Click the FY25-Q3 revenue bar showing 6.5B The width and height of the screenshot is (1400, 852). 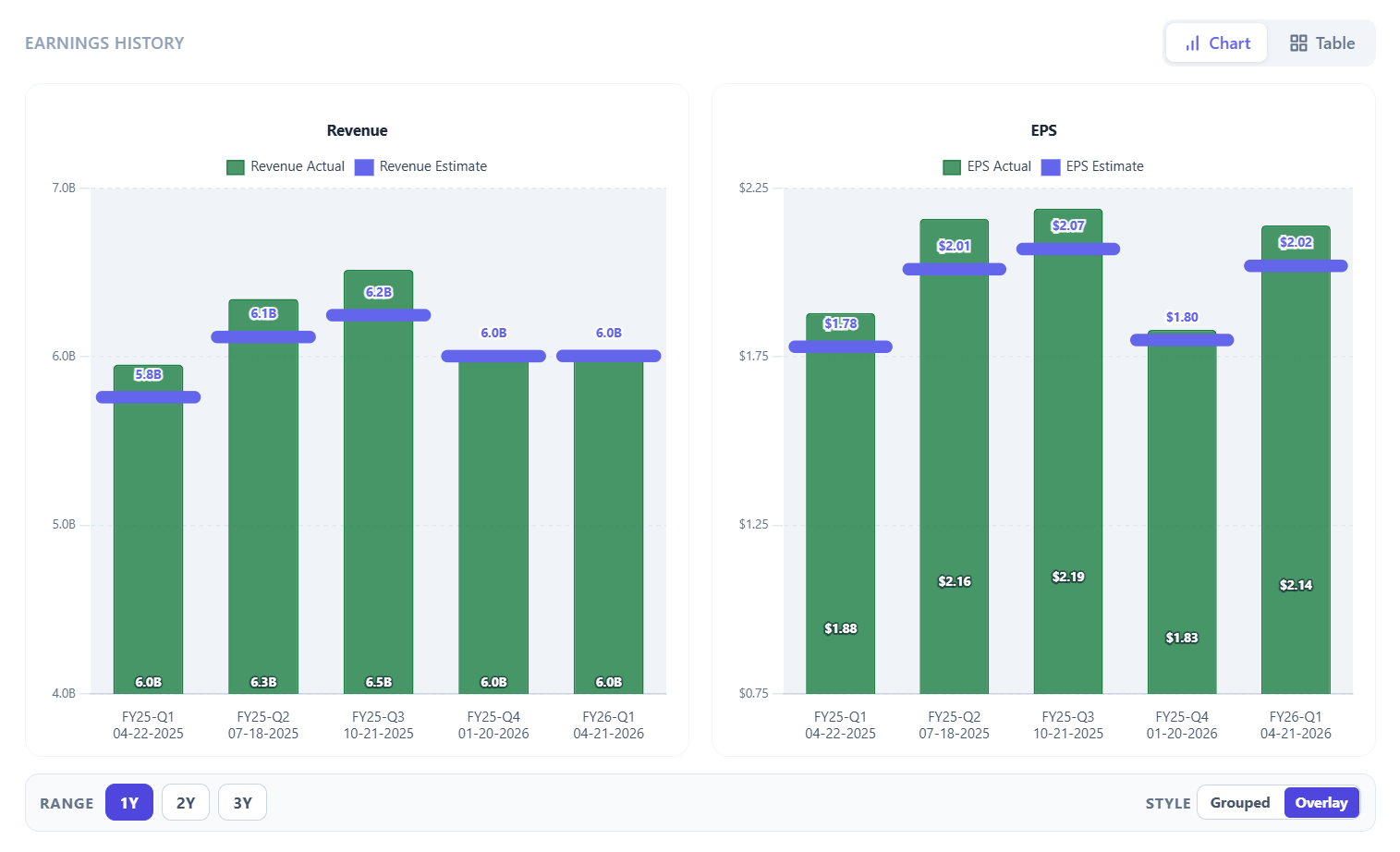pyautogui.click(x=378, y=508)
